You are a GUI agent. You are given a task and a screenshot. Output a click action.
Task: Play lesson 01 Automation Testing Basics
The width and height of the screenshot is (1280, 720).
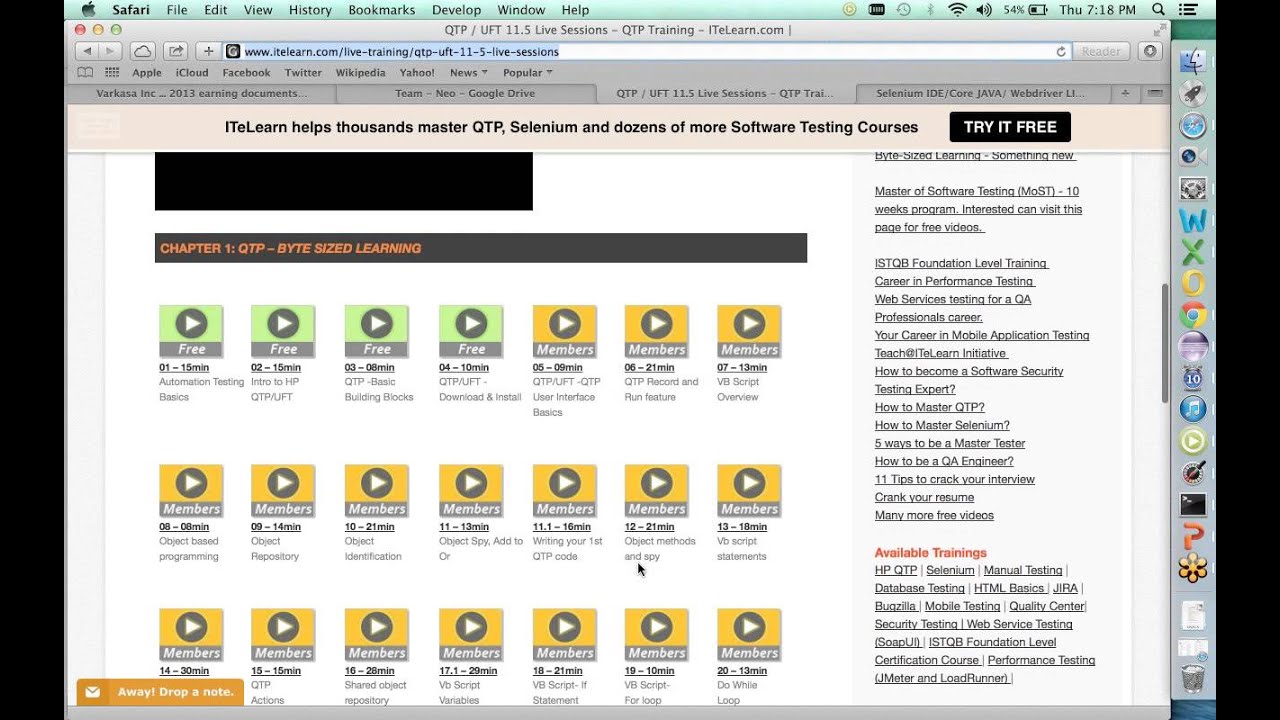coord(191,331)
